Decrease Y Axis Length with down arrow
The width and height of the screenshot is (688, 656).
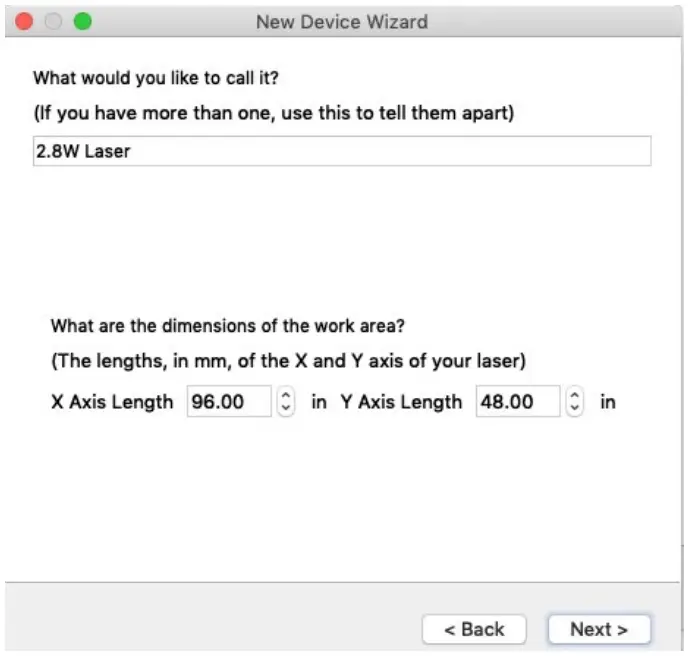coord(574,409)
